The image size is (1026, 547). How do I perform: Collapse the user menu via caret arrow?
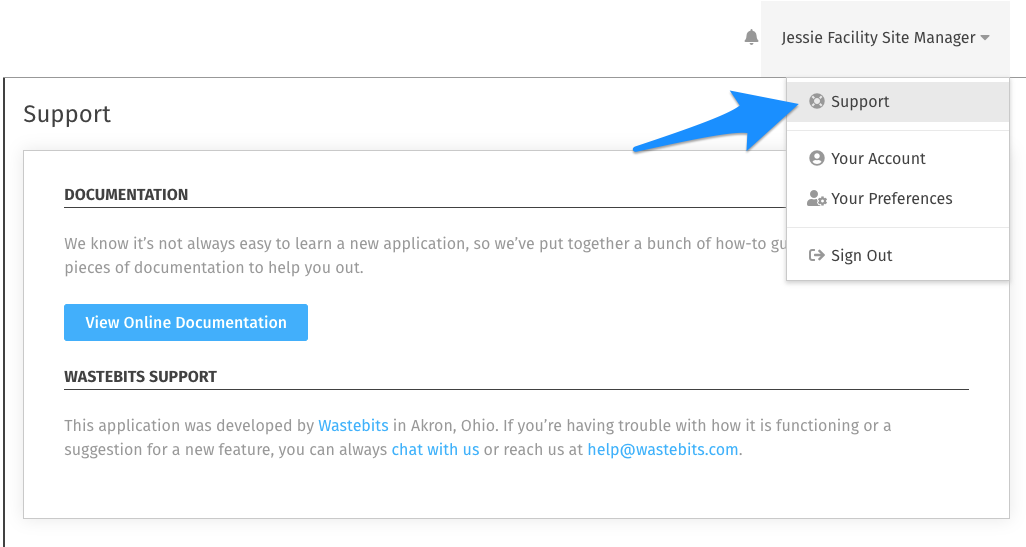(985, 38)
